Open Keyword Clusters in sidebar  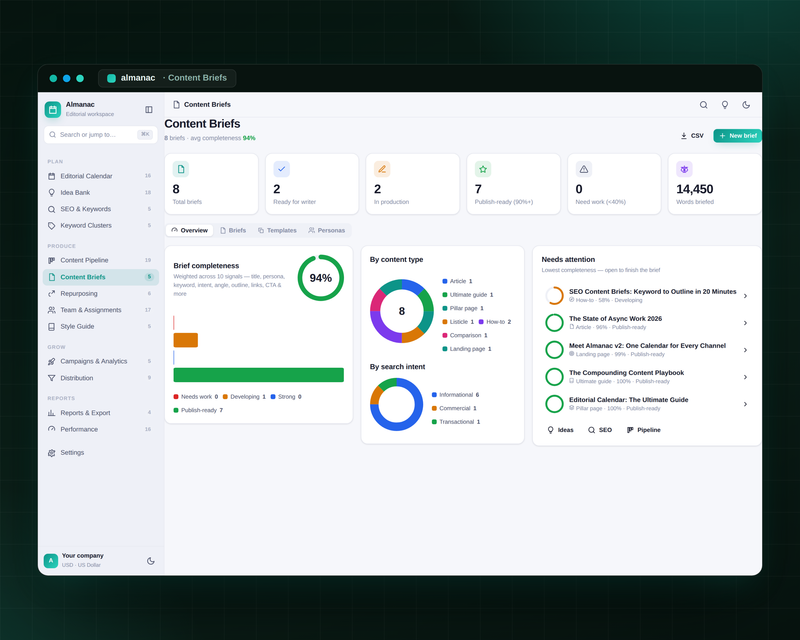click(101, 225)
